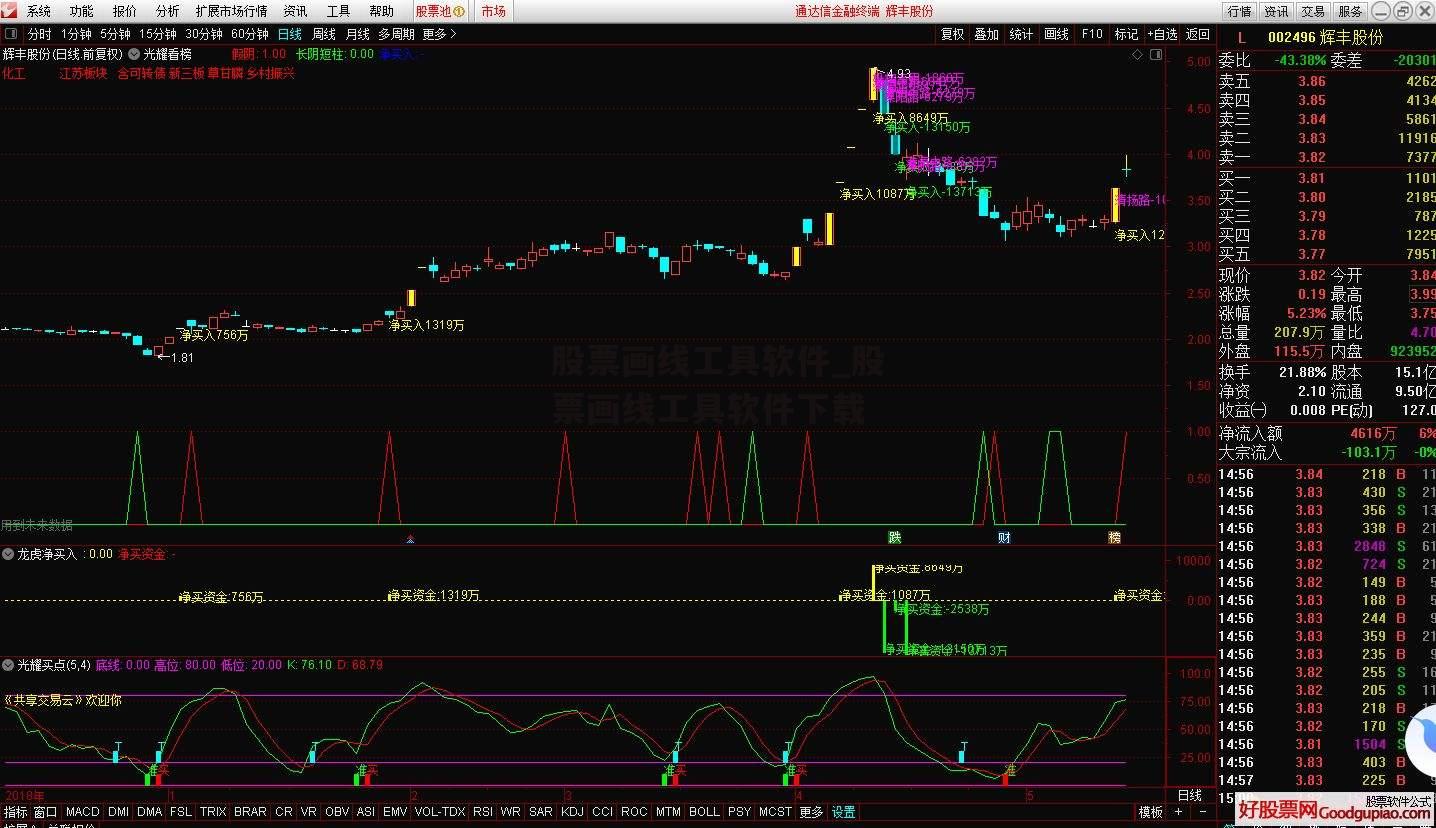Click the small triangle marker on time axis
This screenshot has height=828, width=1436.
[409, 540]
